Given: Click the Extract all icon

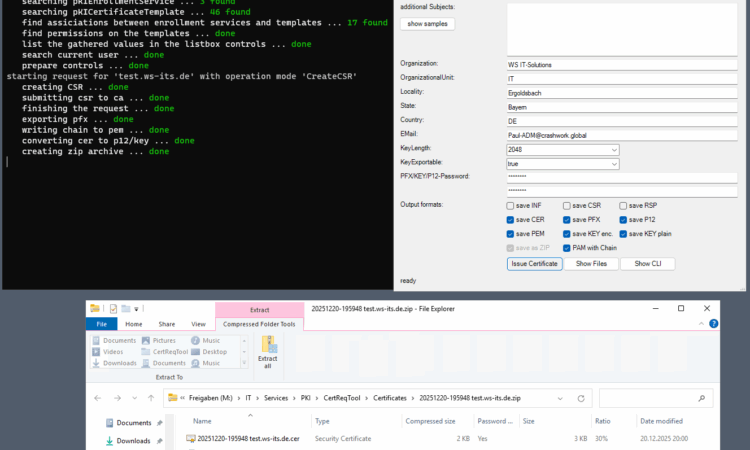Looking at the screenshot, I should tap(267, 353).
